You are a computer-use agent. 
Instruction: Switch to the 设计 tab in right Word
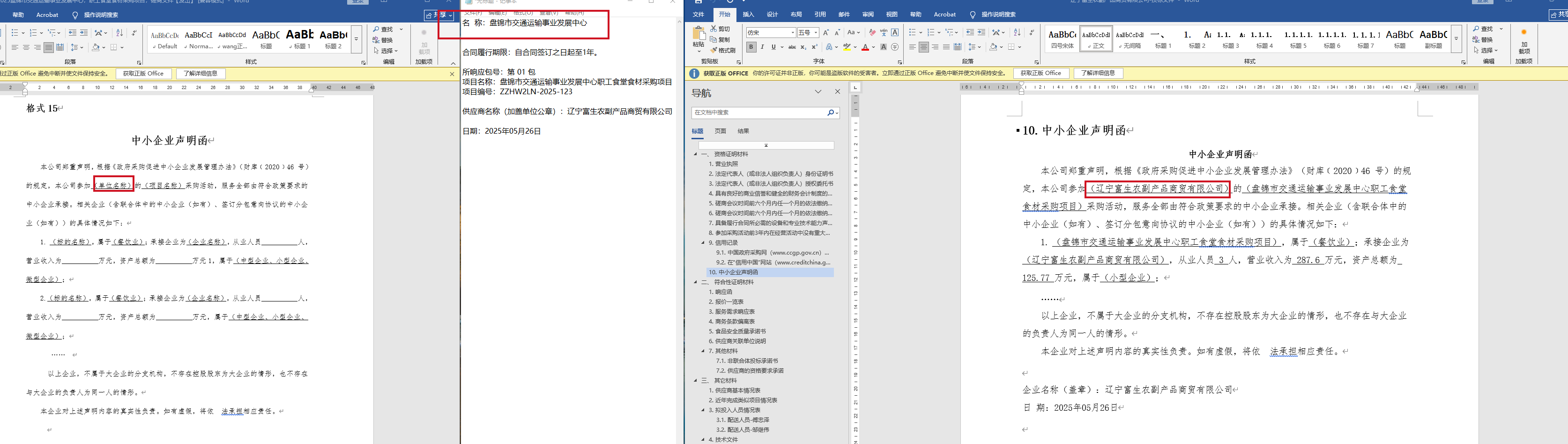773,15
